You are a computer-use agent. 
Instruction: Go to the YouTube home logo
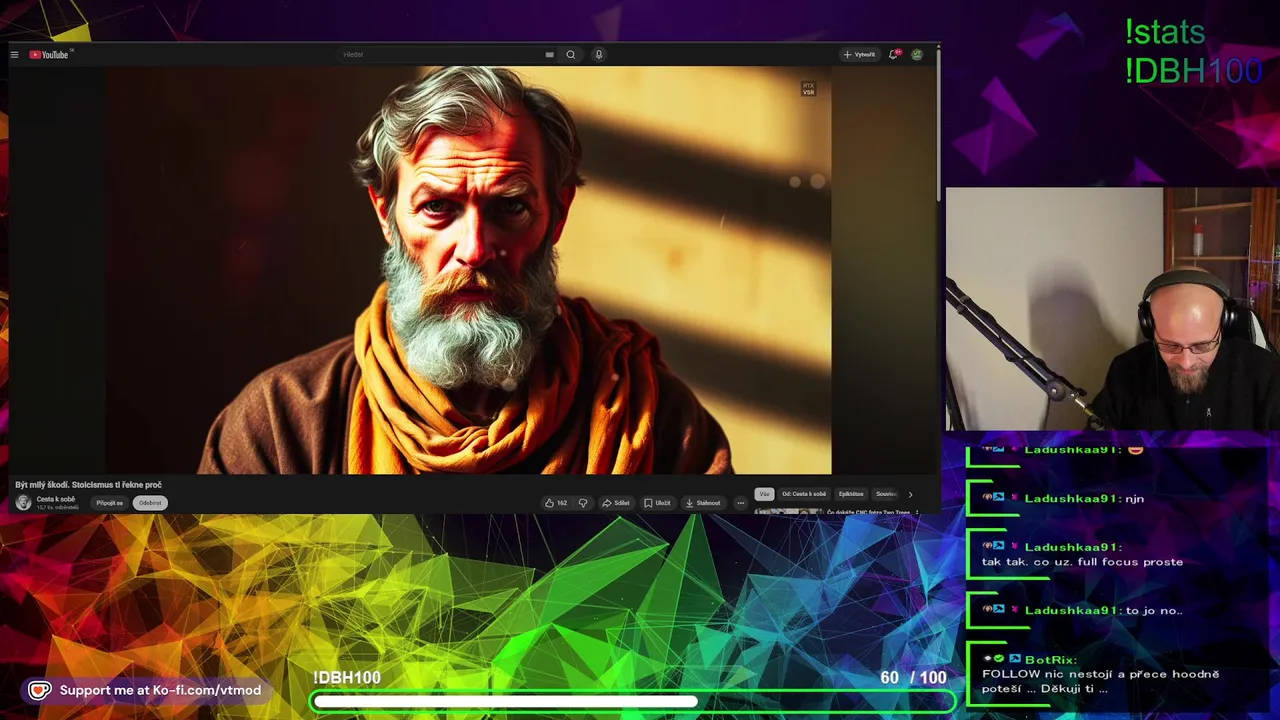[x=51, y=55]
